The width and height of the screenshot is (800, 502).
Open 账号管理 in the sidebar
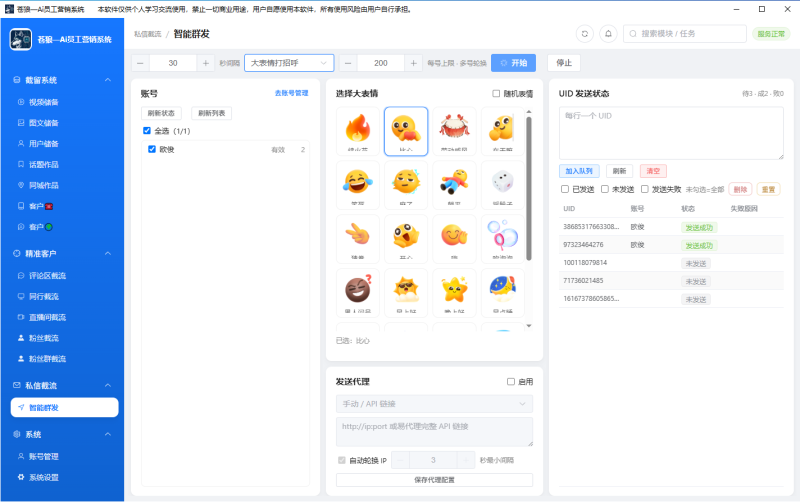click(43, 457)
